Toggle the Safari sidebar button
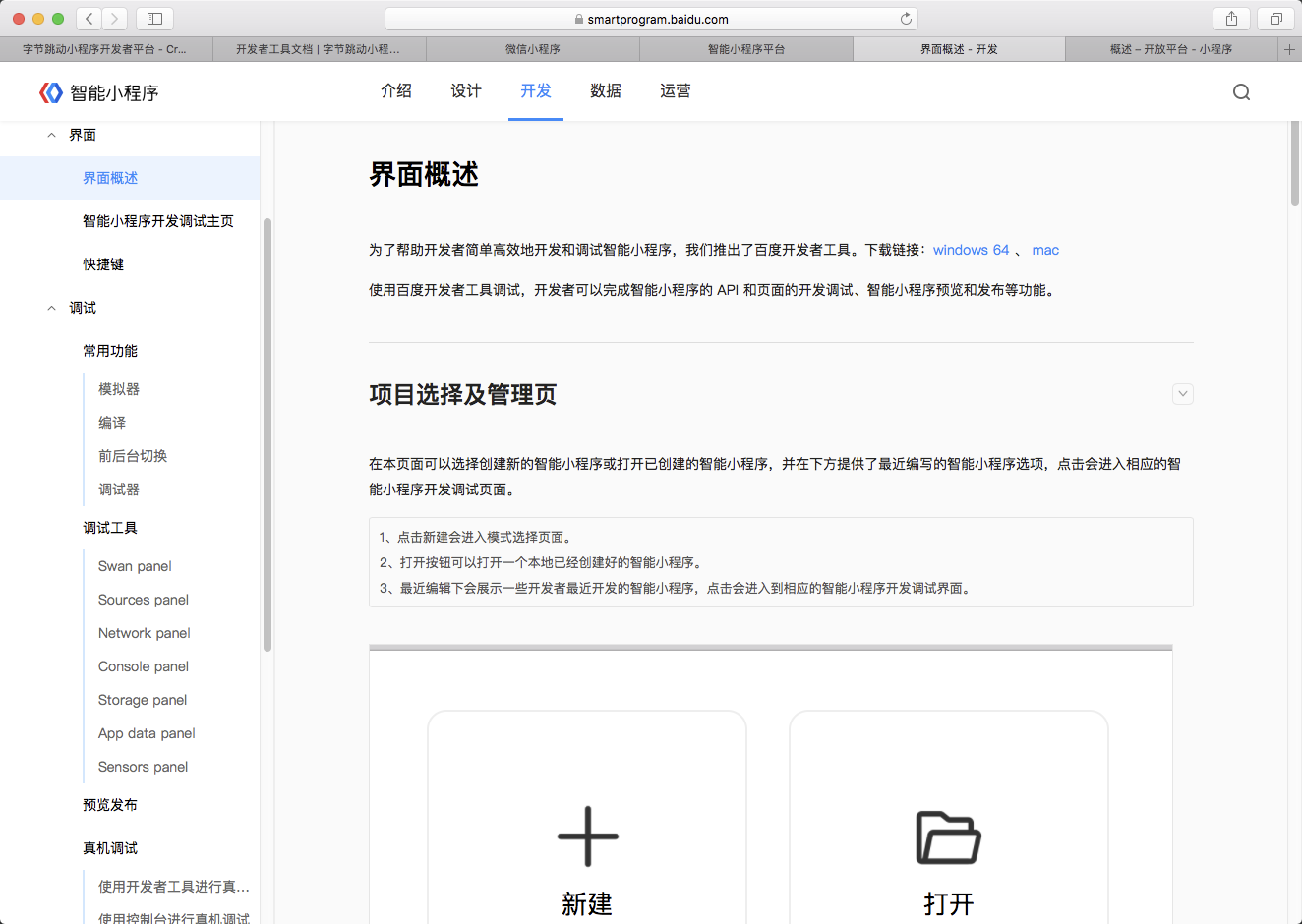 154,18
